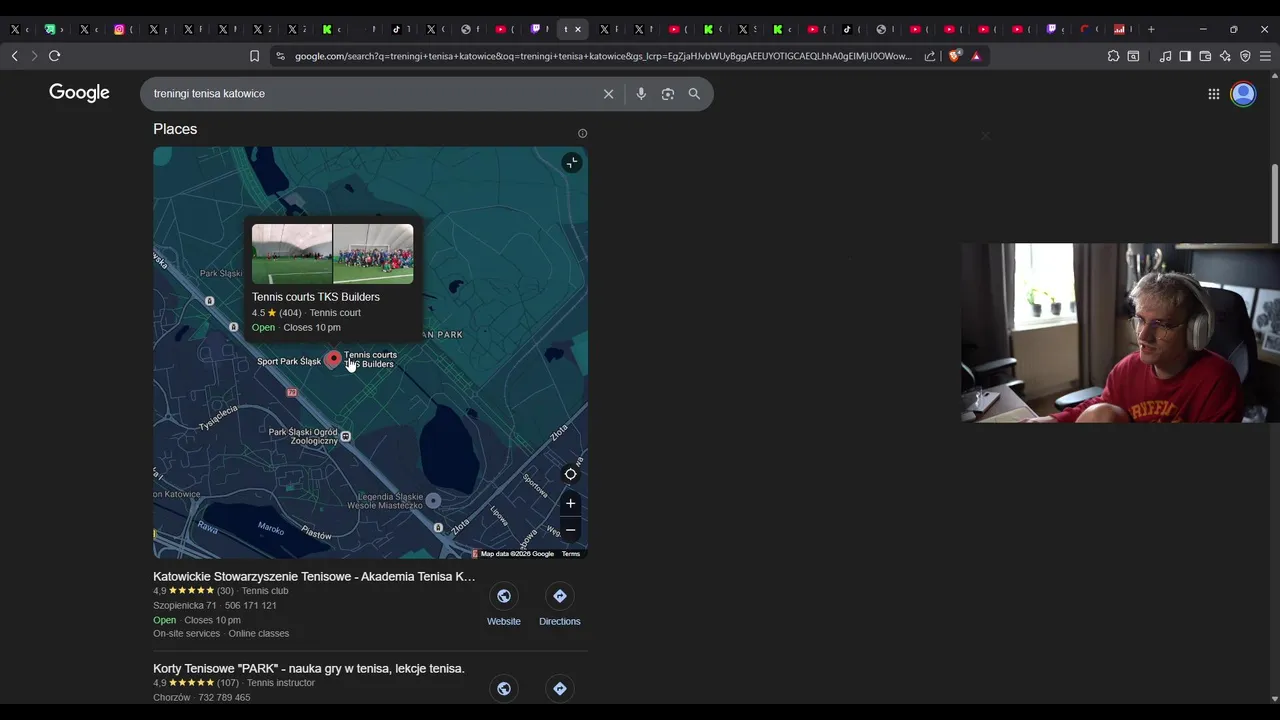This screenshot has height=720, width=1280.
Task: Open the Google account avatar
Action: [x=1243, y=94]
